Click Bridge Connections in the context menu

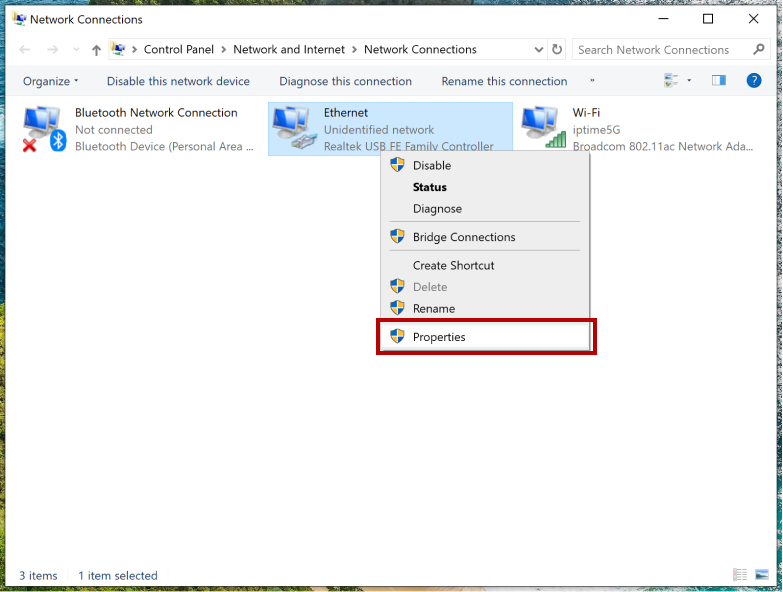click(x=464, y=237)
